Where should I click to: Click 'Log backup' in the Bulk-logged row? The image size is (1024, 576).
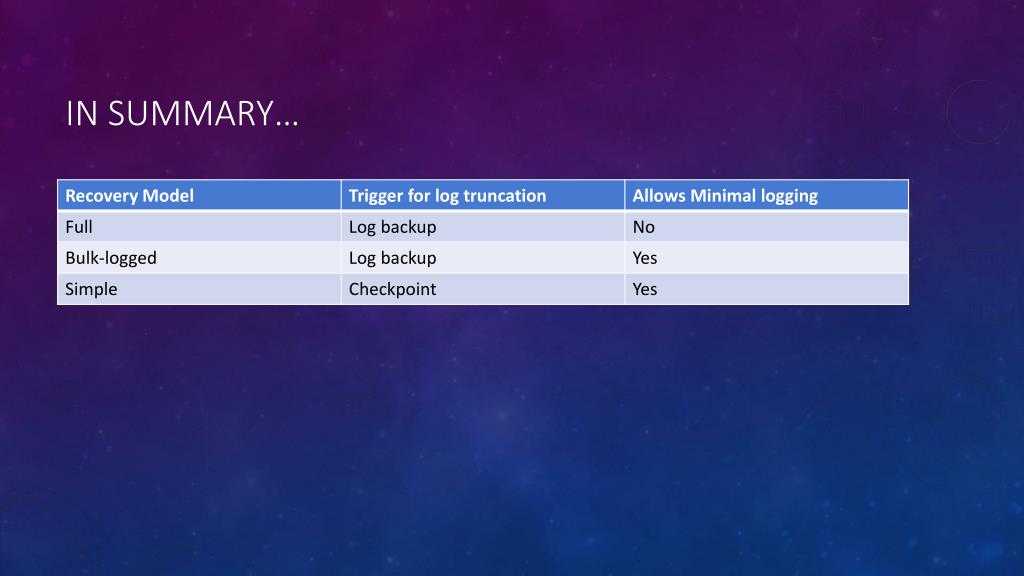click(483, 258)
